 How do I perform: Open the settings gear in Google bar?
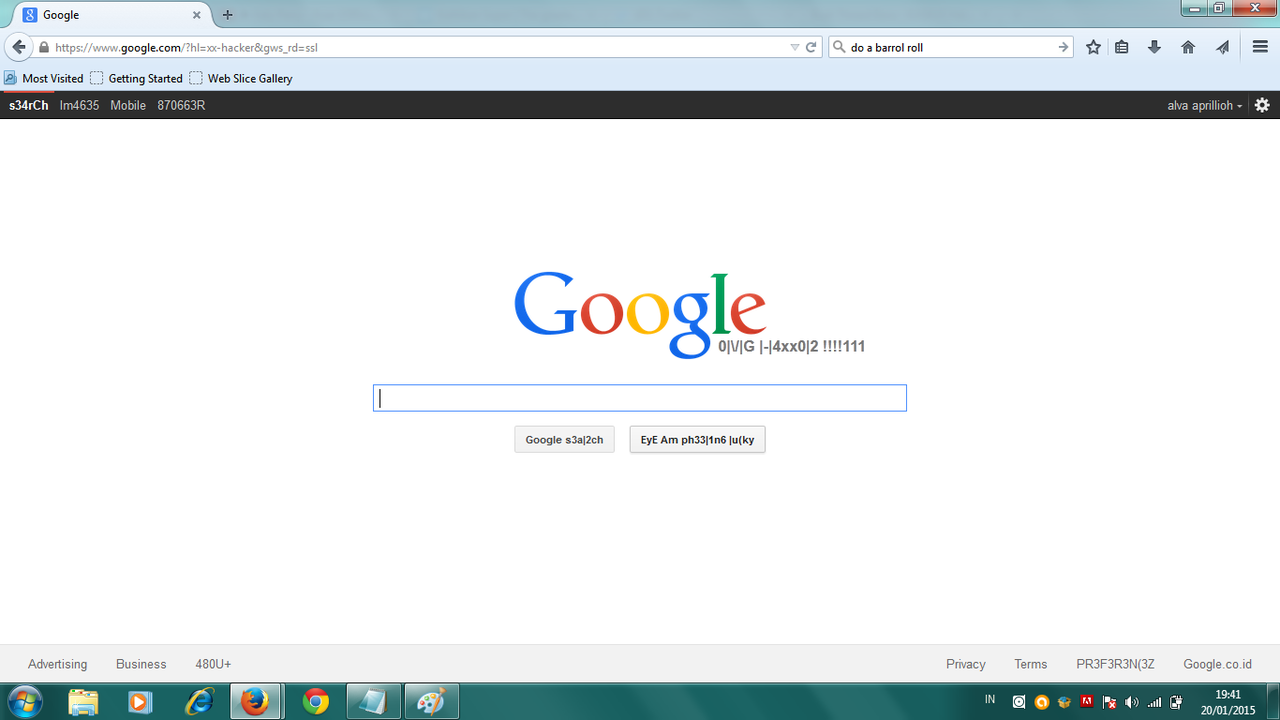pyautogui.click(x=1262, y=105)
